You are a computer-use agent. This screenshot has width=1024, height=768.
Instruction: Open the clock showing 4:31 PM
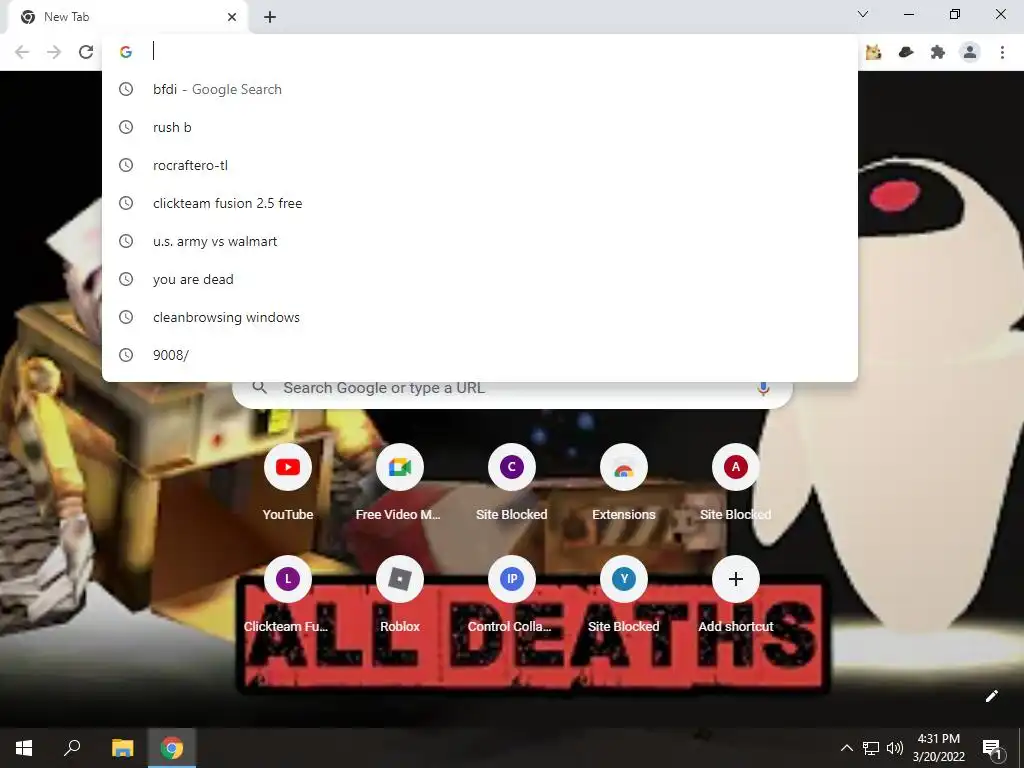coord(938,748)
